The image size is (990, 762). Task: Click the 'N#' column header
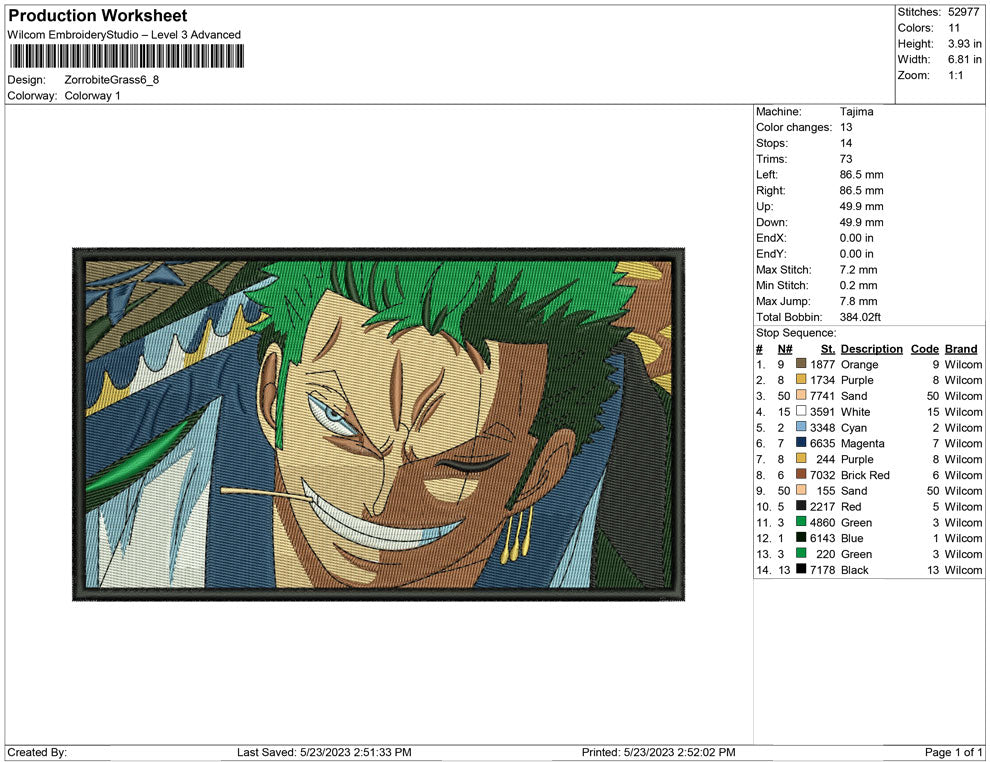(x=785, y=348)
